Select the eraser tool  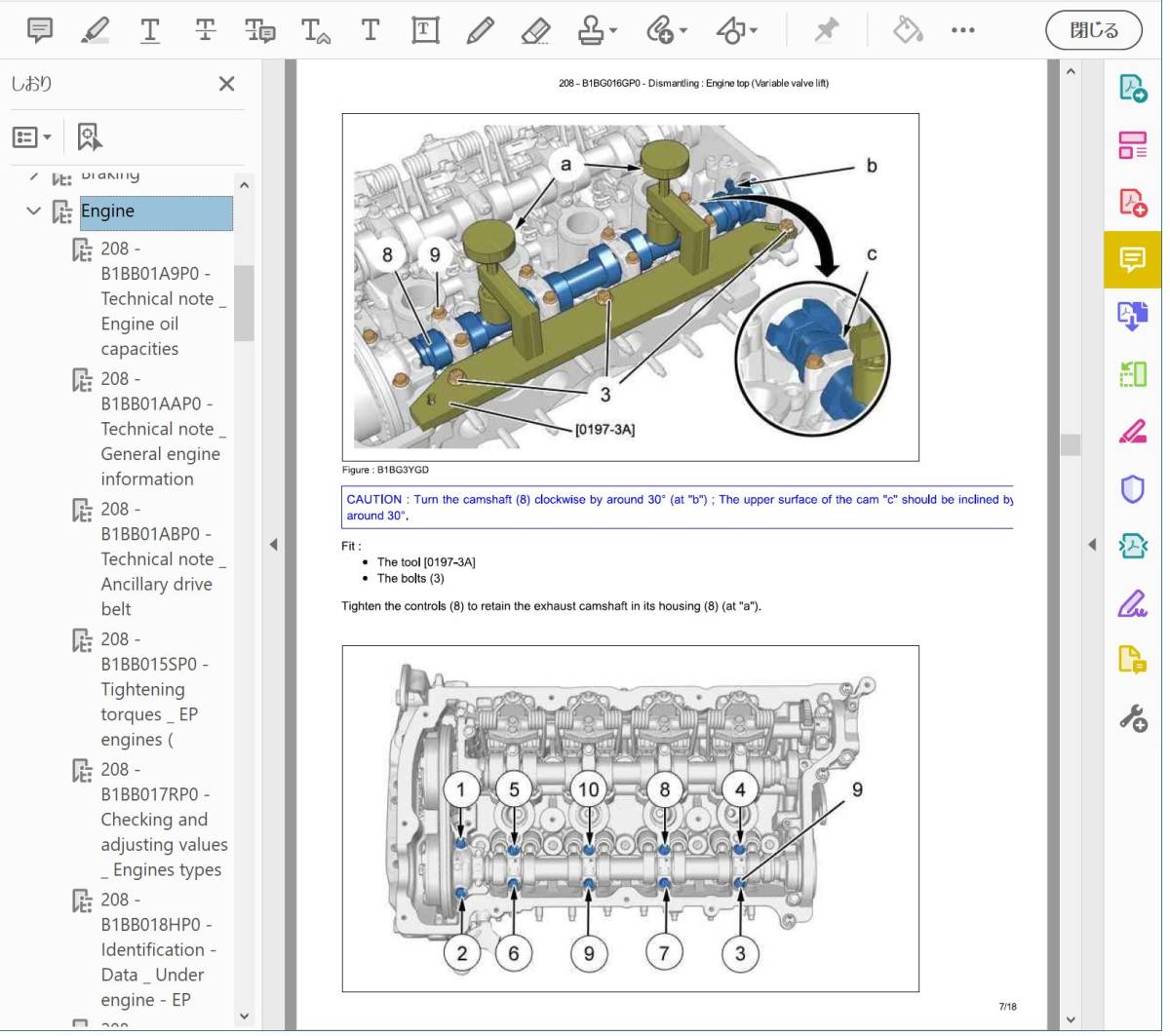click(x=535, y=30)
